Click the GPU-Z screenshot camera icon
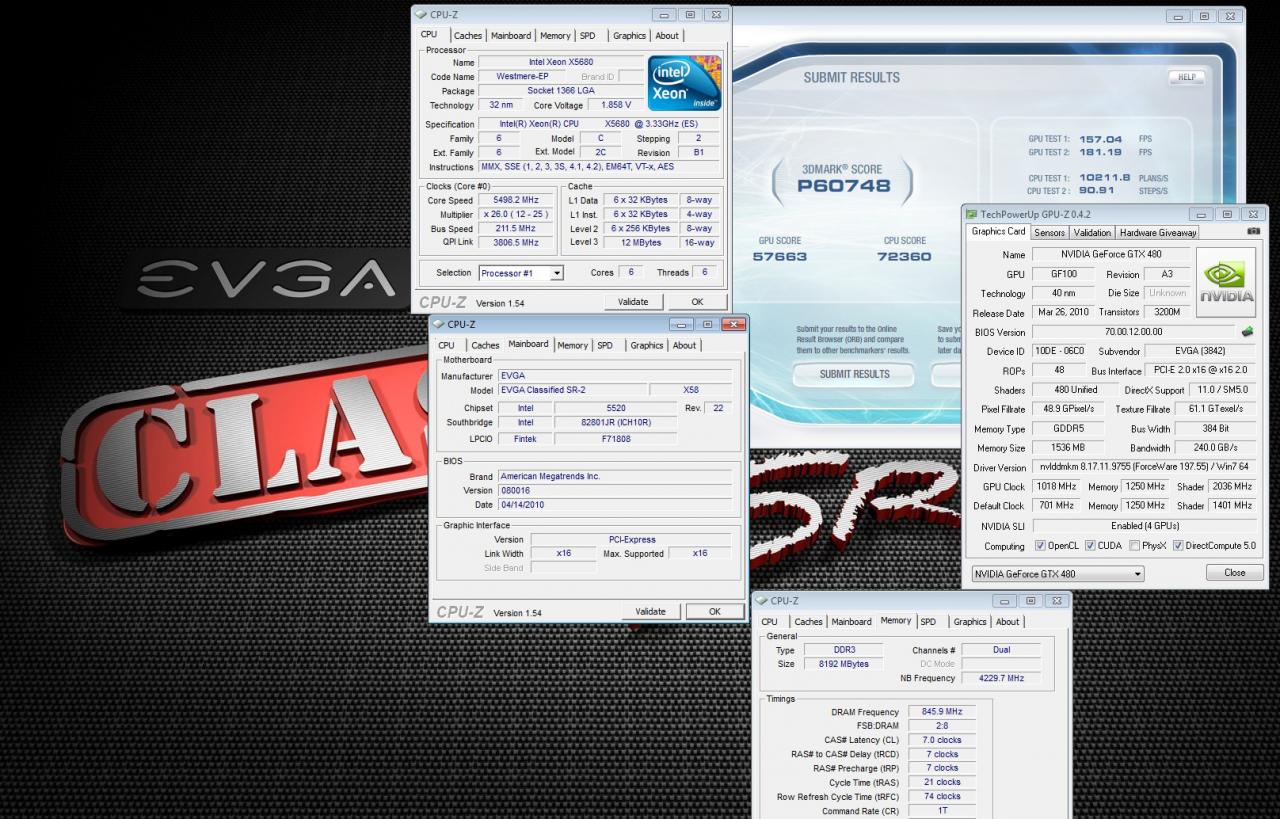 (x=1254, y=232)
